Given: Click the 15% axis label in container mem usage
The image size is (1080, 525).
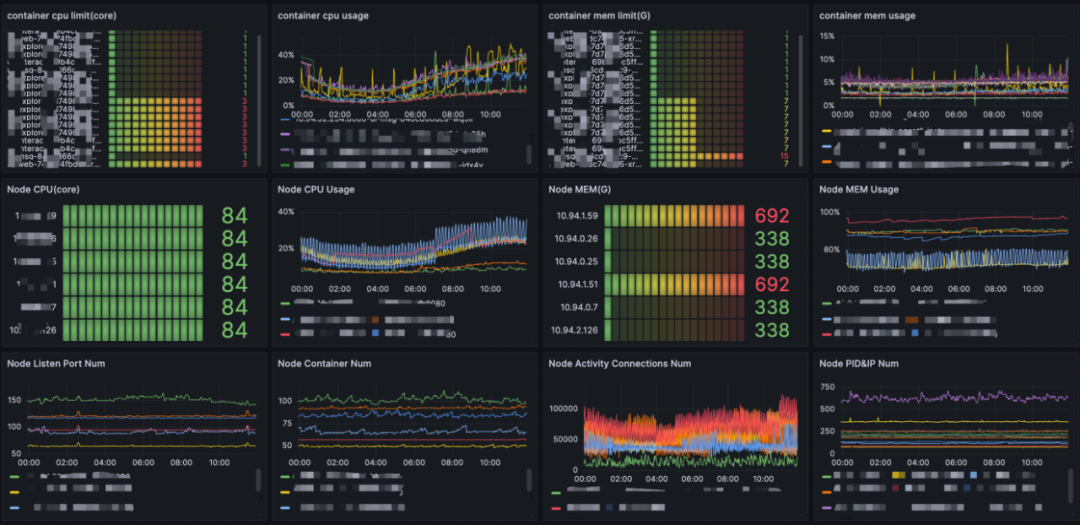Looking at the screenshot, I should [x=827, y=36].
